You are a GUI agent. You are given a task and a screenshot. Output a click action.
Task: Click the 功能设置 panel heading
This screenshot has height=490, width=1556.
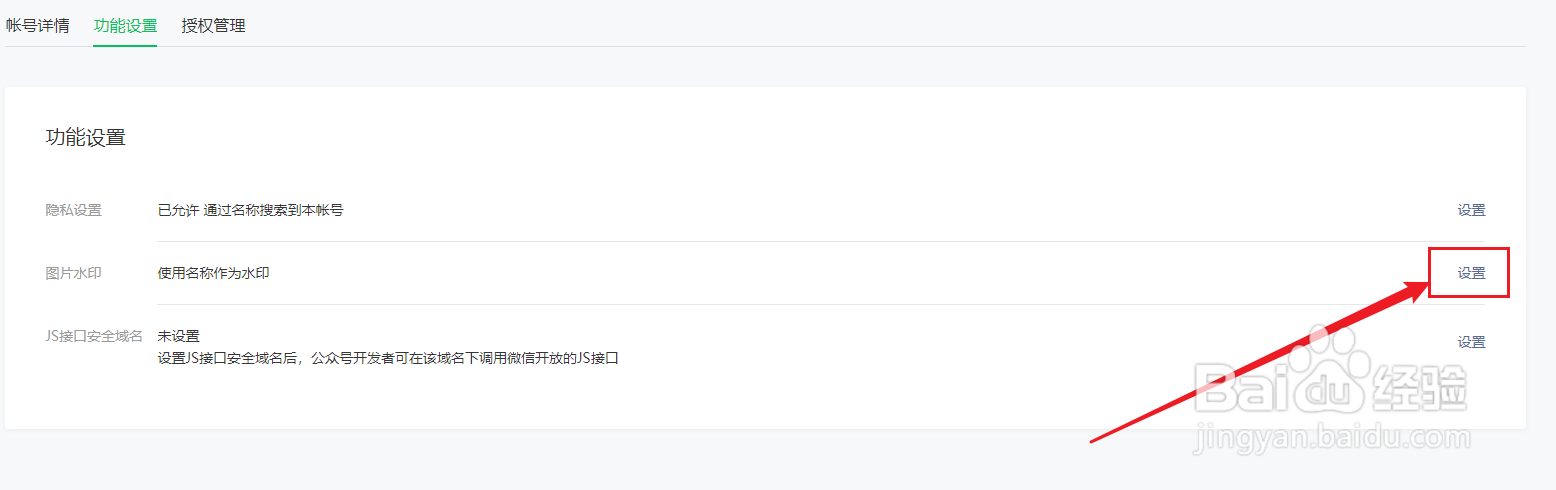pos(86,138)
